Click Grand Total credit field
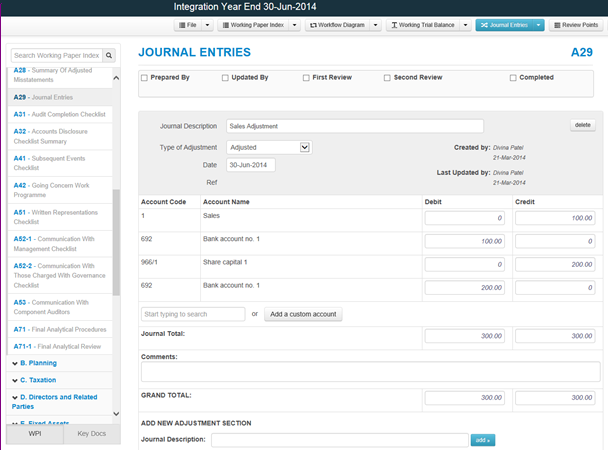The height and width of the screenshot is (450, 608). click(x=555, y=397)
